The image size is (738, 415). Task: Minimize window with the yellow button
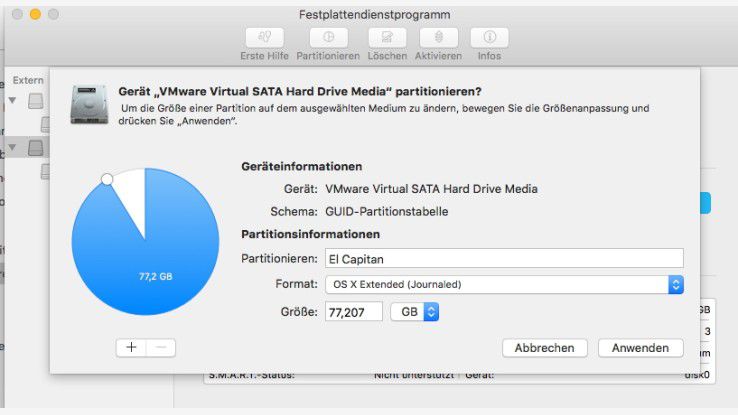pos(35,15)
